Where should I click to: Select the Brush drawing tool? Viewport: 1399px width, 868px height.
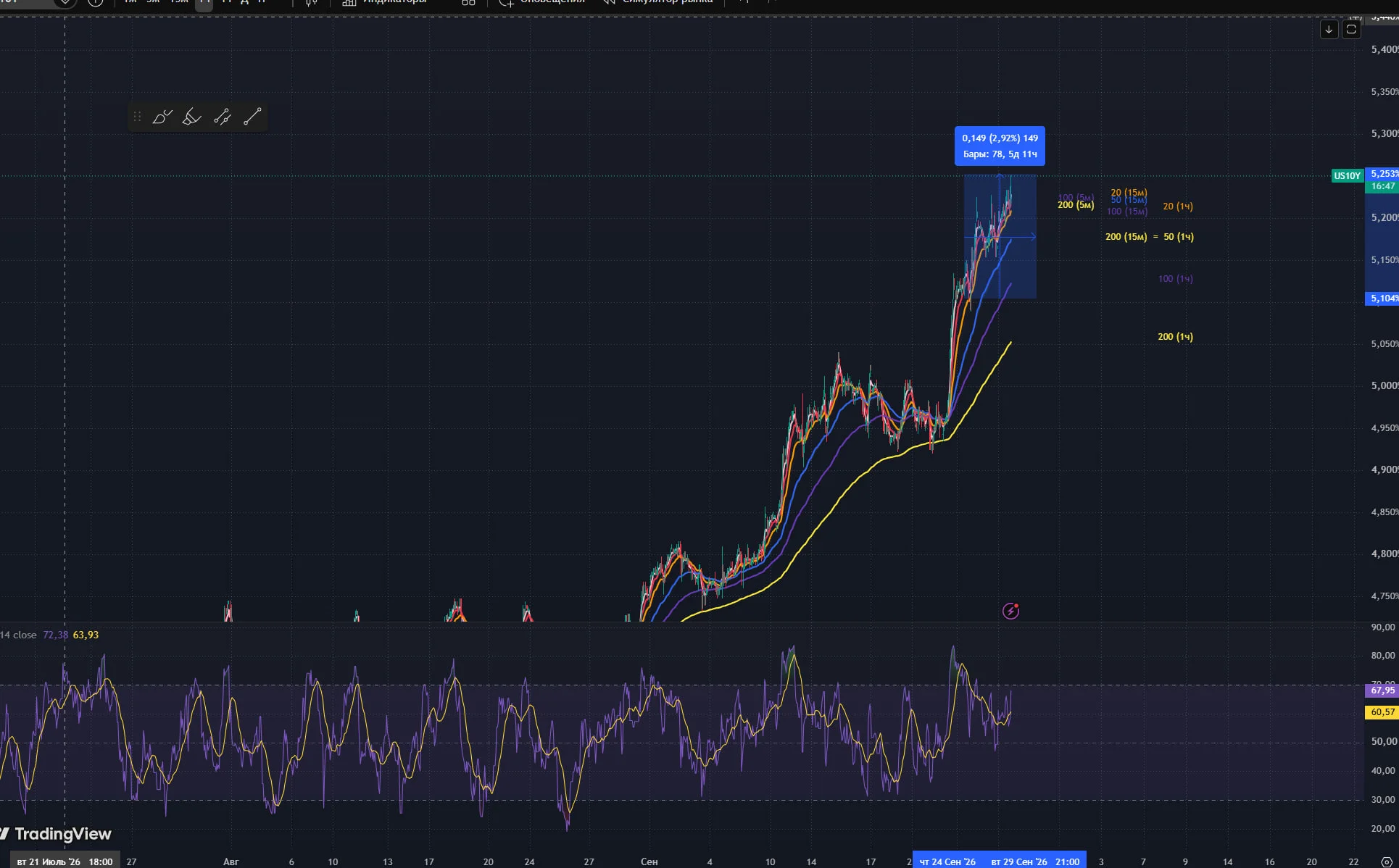162,117
